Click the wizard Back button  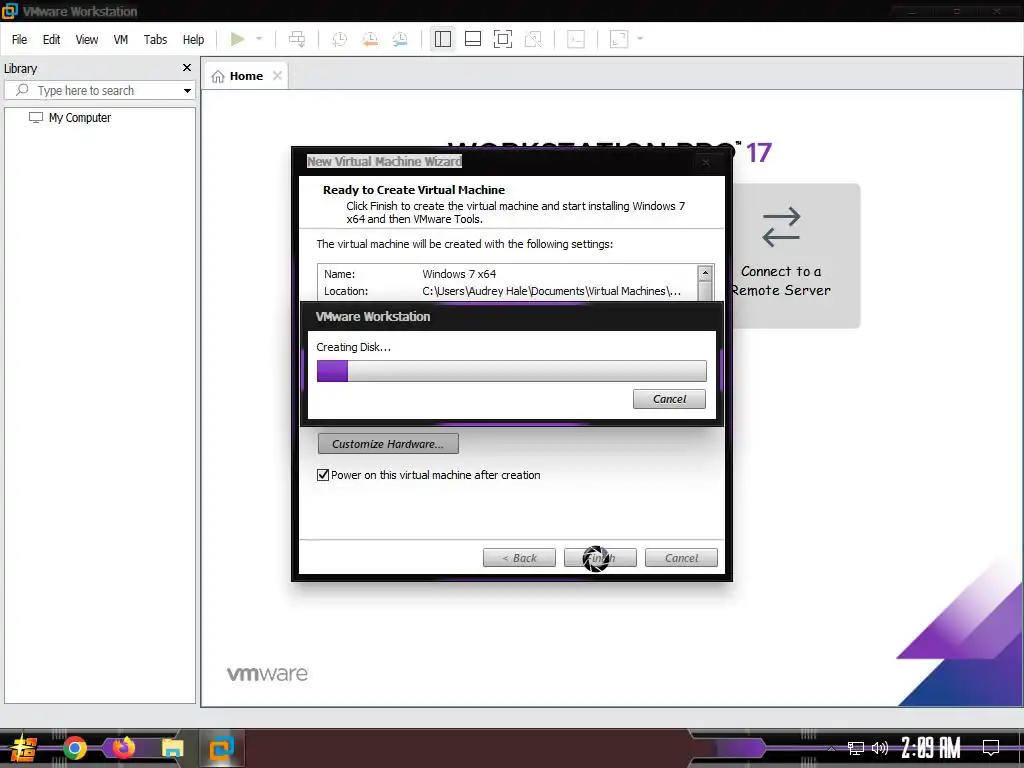(x=519, y=558)
